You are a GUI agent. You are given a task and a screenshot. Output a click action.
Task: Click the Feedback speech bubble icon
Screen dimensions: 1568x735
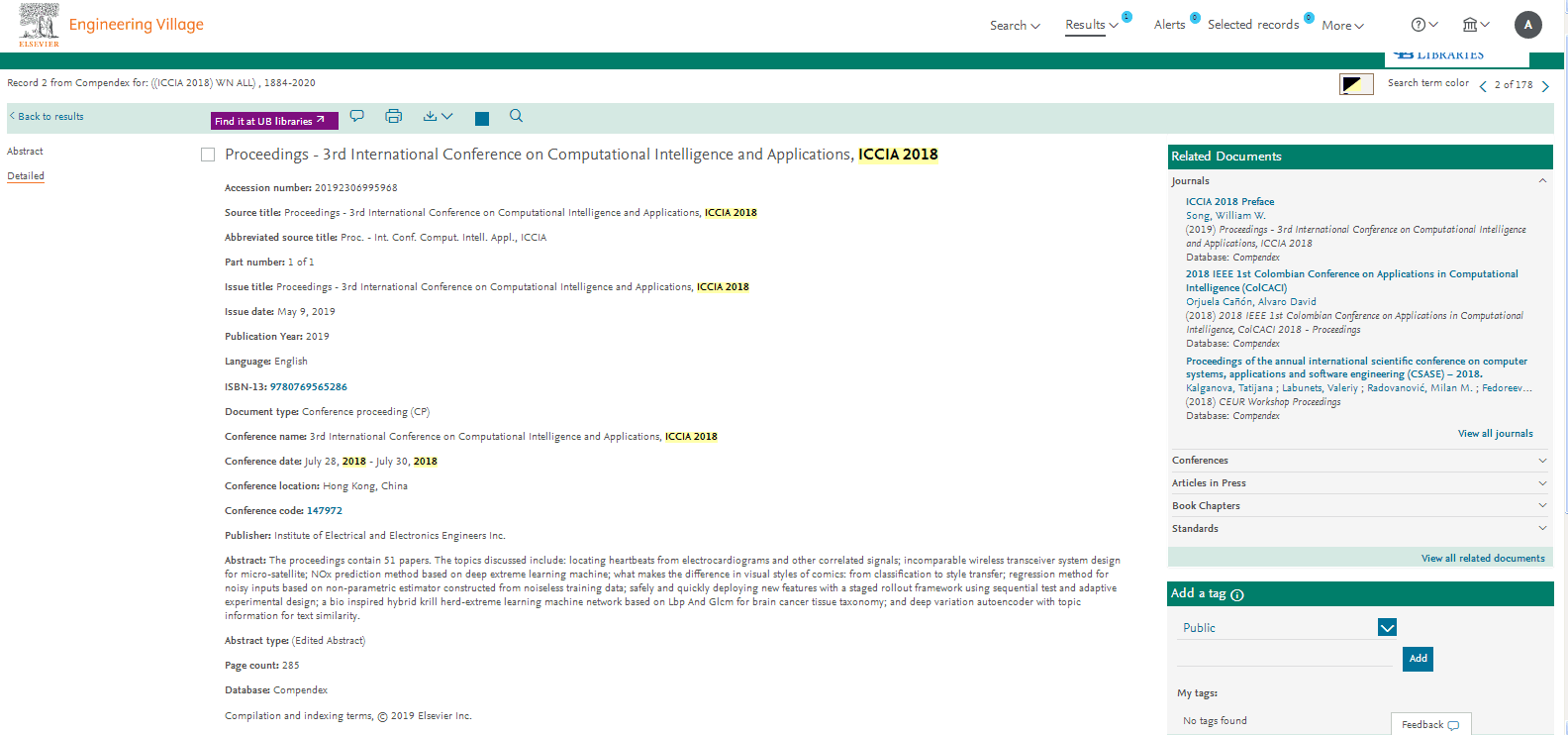pos(1453,725)
